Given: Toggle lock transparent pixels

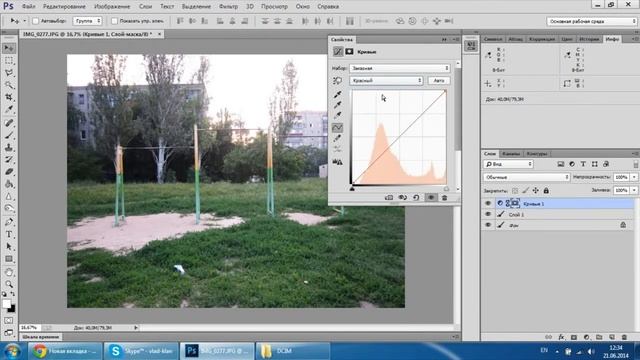Looking at the screenshot, I should click(515, 191).
